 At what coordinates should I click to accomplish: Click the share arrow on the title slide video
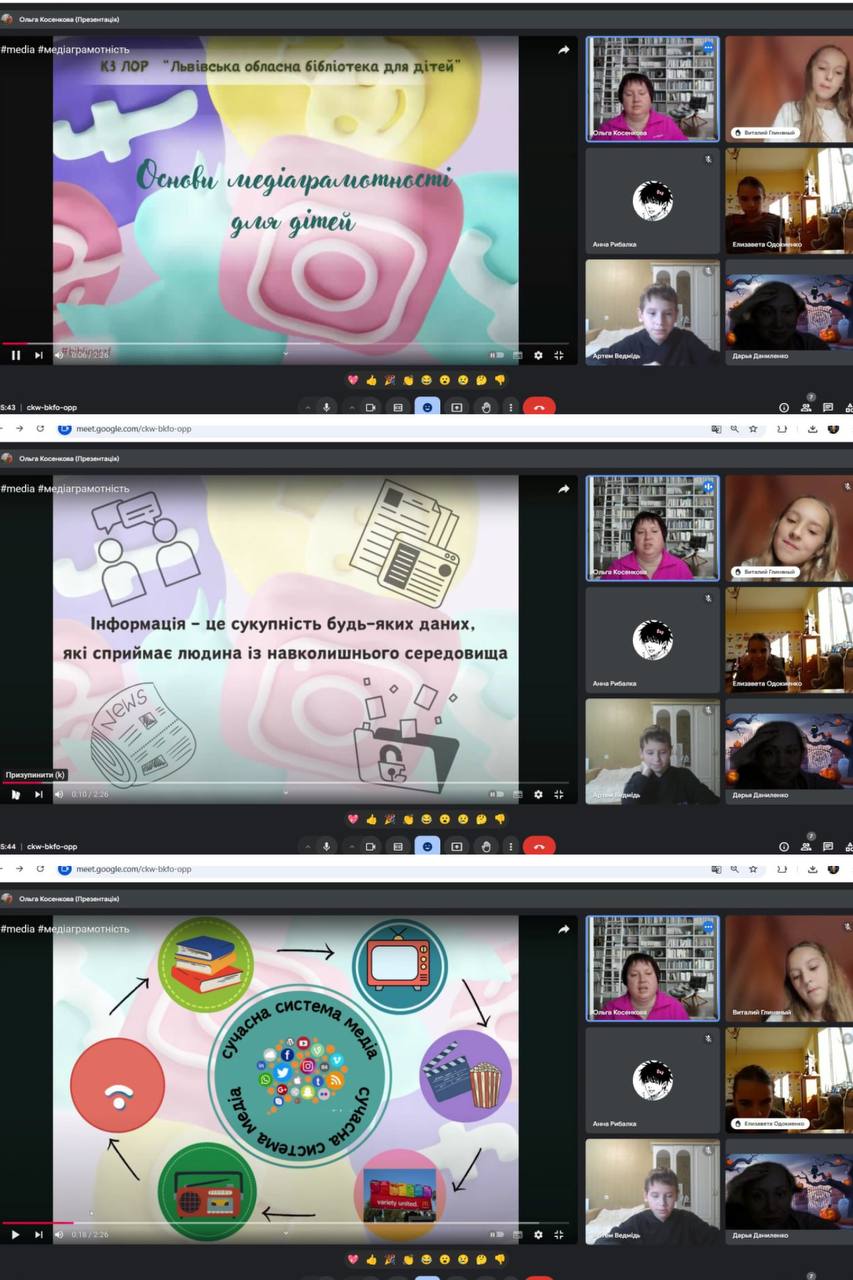563,50
